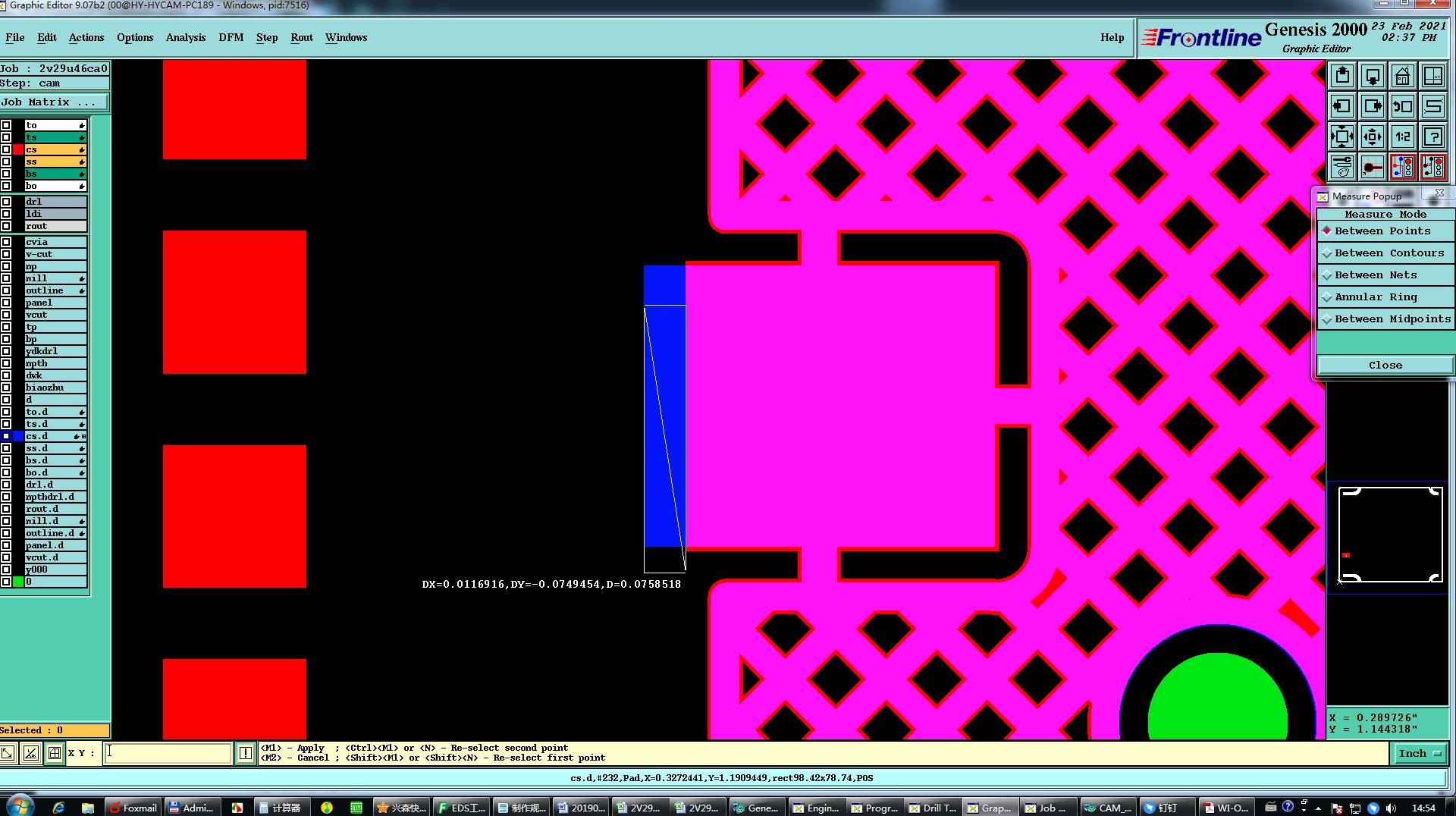Toggle the 'outline' layer checkbox
Image resolution: width=1456 pixels, height=816 pixels.
(x=6, y=290)
